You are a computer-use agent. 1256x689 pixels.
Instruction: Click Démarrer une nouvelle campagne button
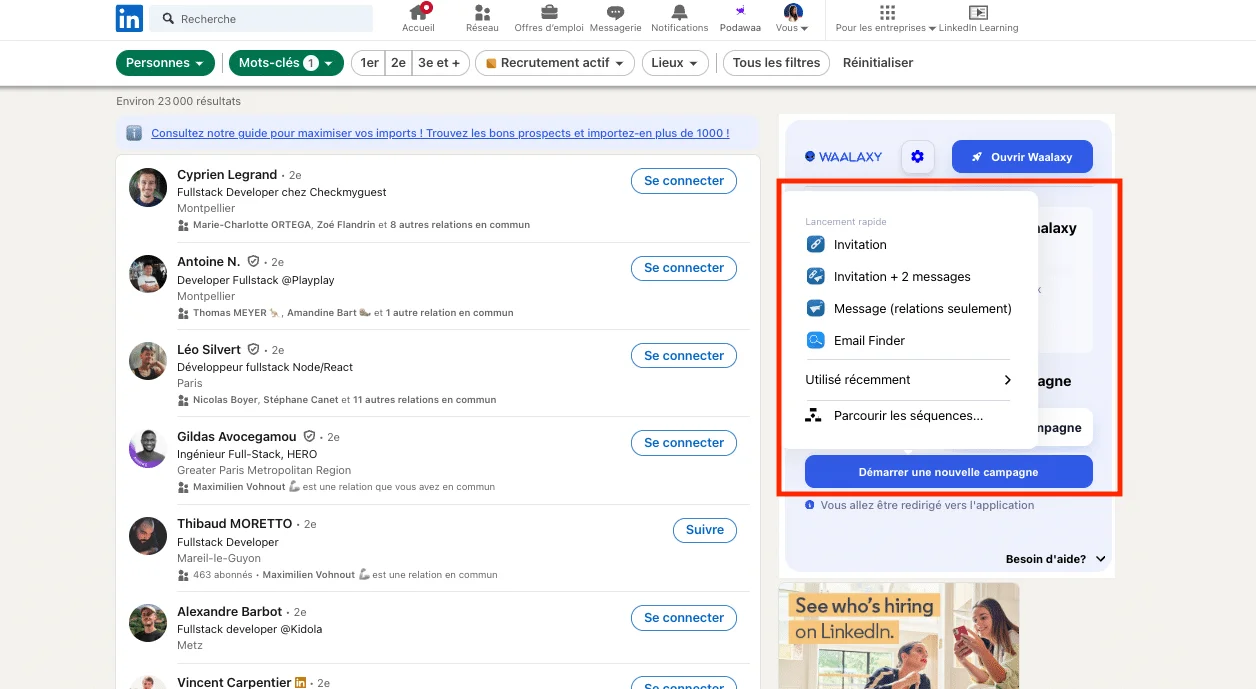948,472
